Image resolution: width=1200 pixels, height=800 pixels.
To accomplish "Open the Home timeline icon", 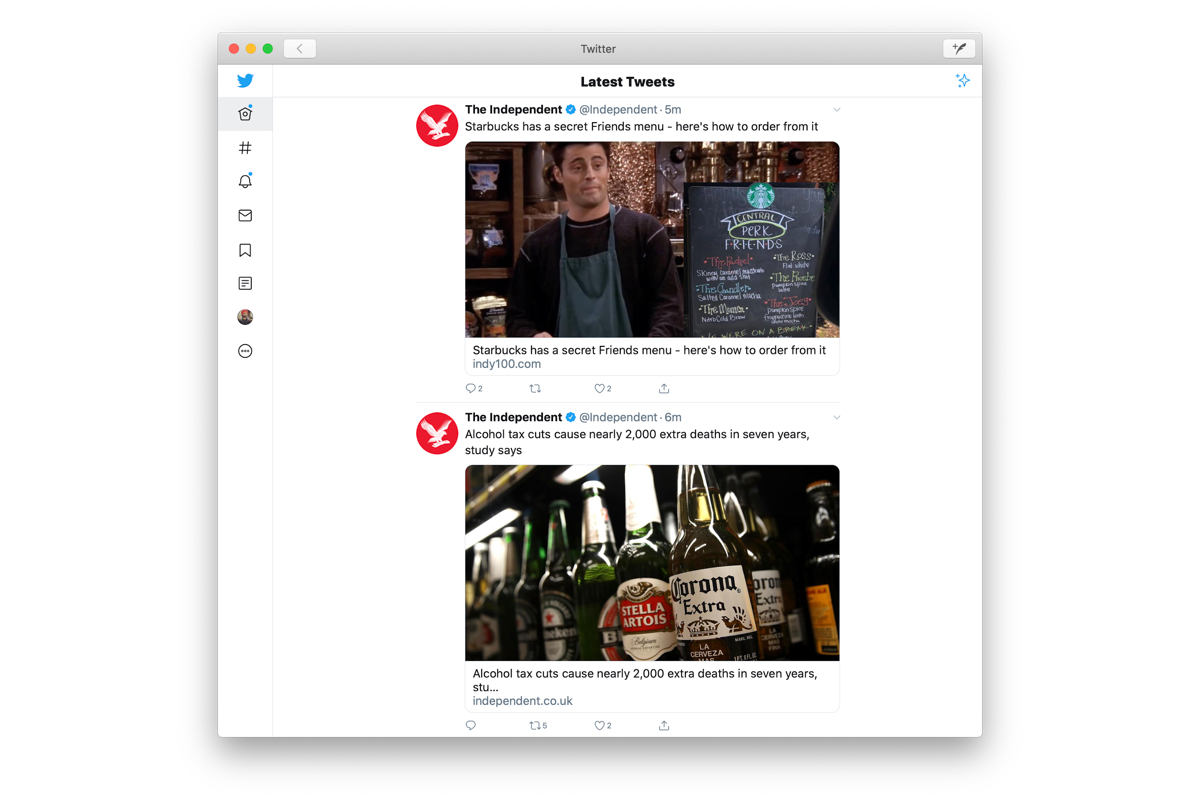I will (x=245, y=114).
